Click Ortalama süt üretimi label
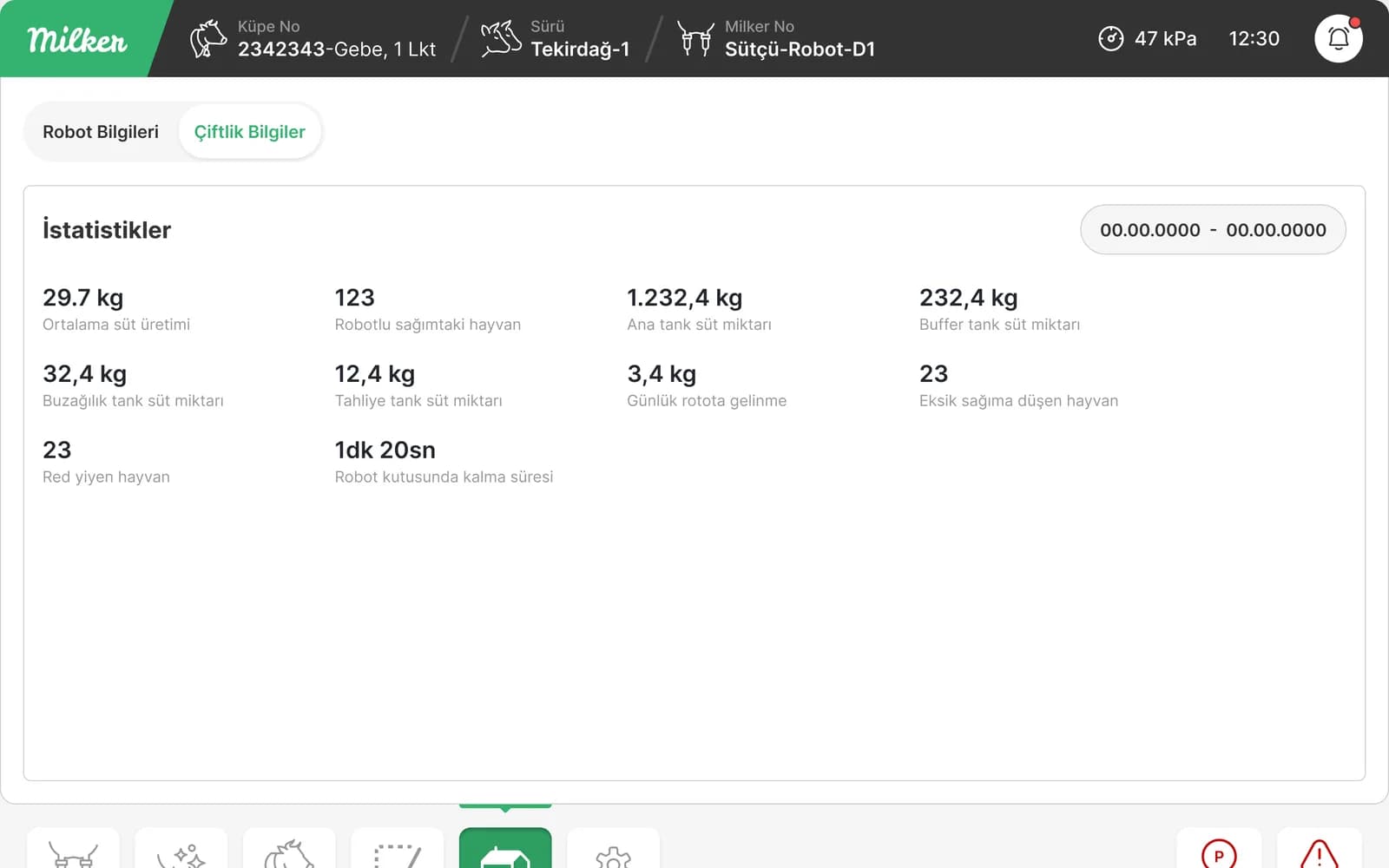This screenshot has height=868, width=1389. [x=116, y=325]
